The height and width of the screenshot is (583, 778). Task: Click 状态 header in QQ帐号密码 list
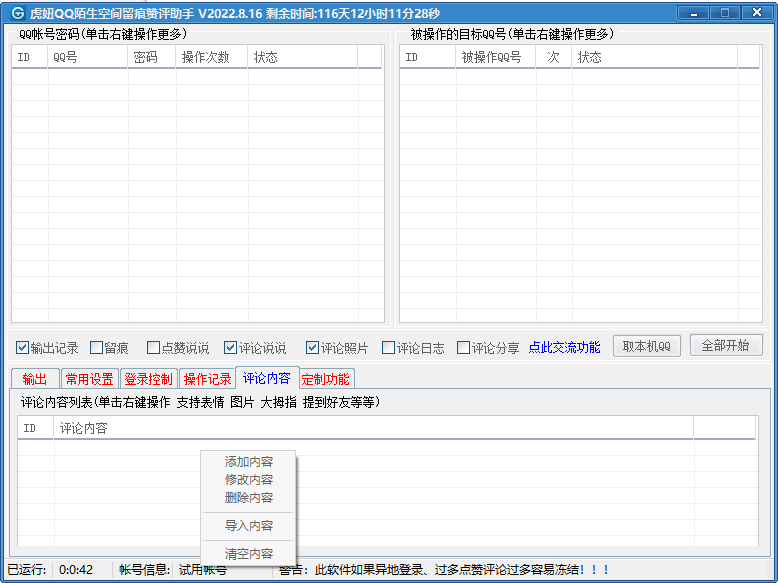(x=303, y=57)
